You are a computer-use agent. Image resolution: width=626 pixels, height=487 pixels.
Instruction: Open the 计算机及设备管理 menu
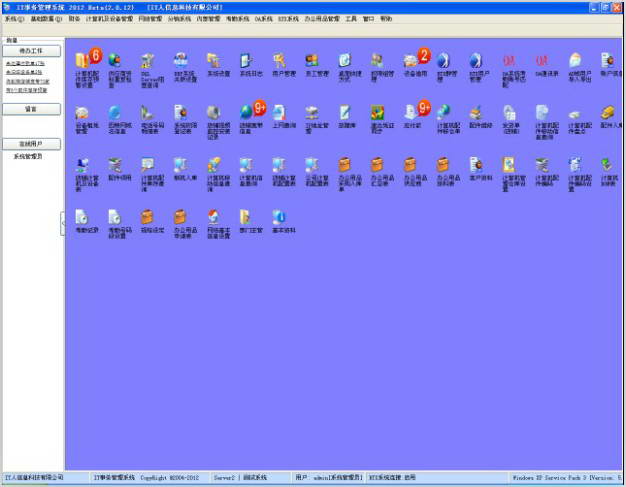click(109, 19)
